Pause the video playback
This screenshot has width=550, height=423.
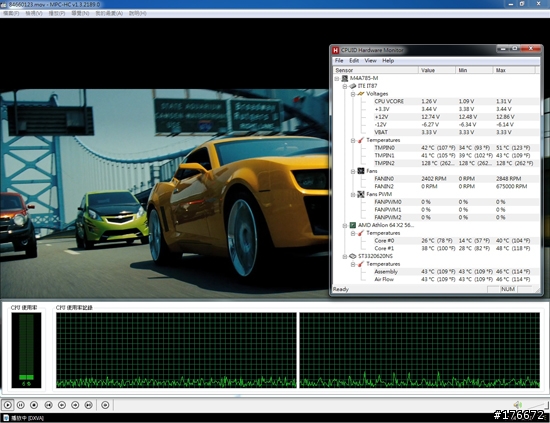click(21, 405)
